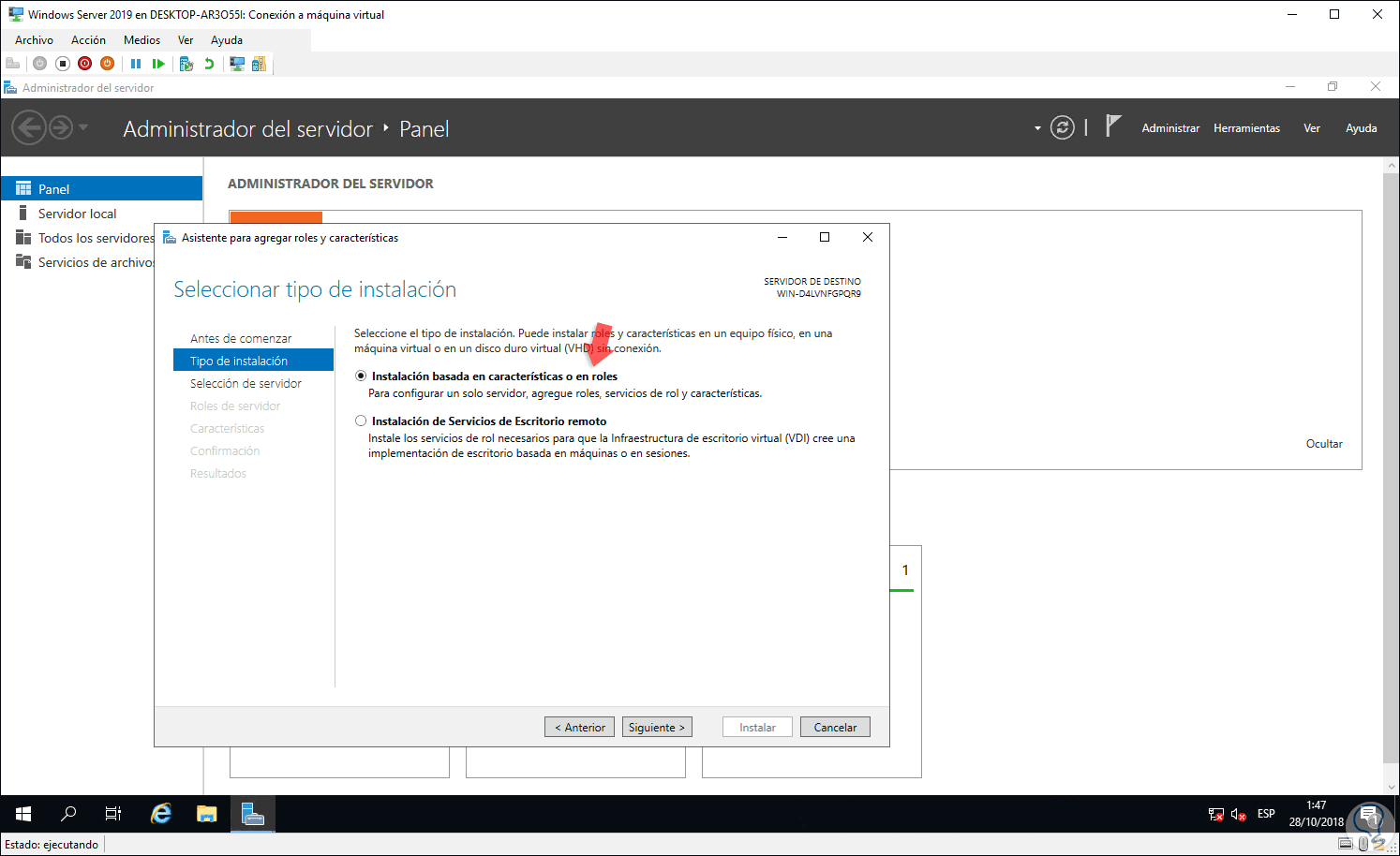
Task: Click the keyboard icon in the VM status bar
Action: click(x=1346, y=844)
